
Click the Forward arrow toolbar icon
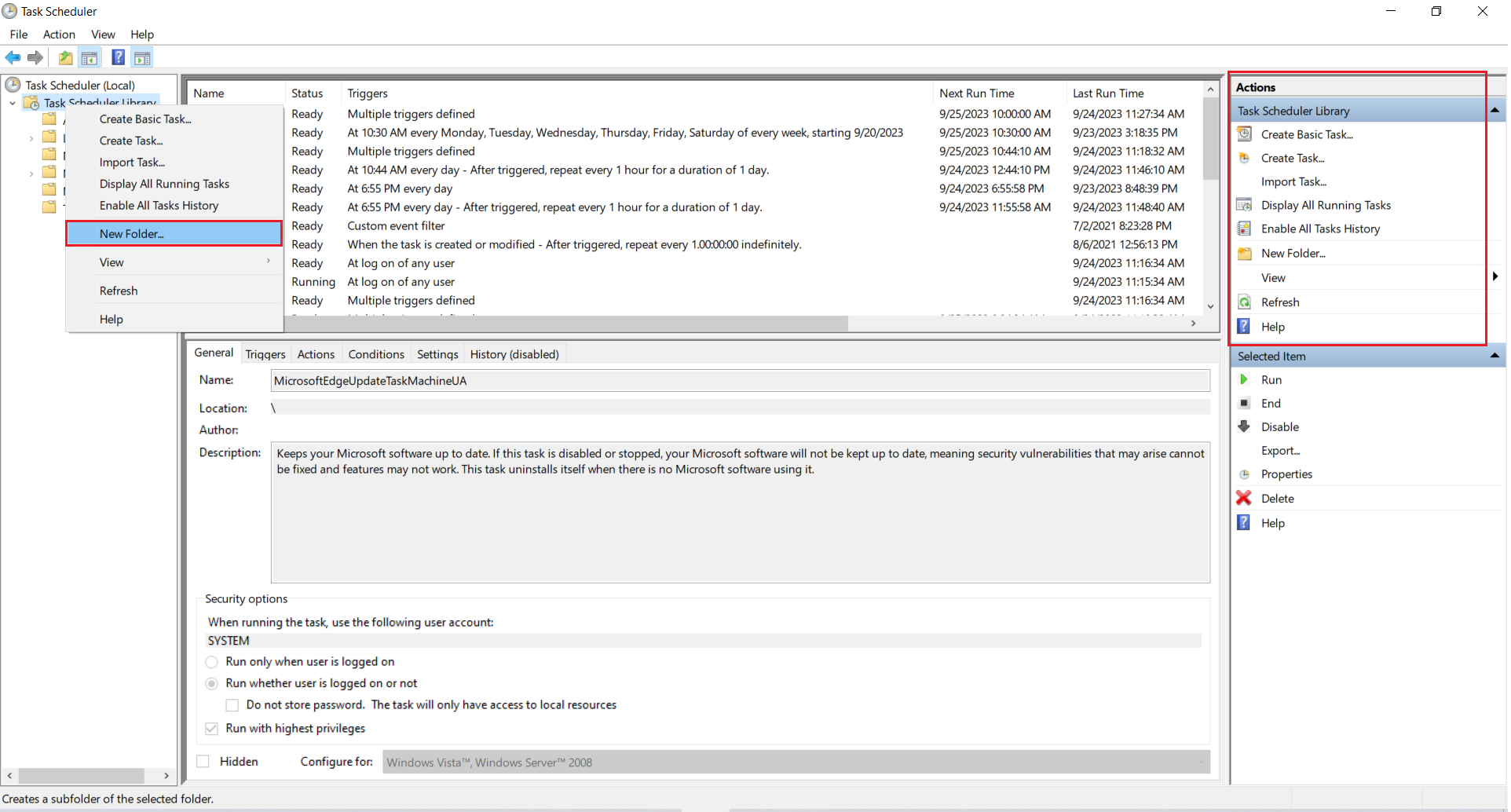35,57
